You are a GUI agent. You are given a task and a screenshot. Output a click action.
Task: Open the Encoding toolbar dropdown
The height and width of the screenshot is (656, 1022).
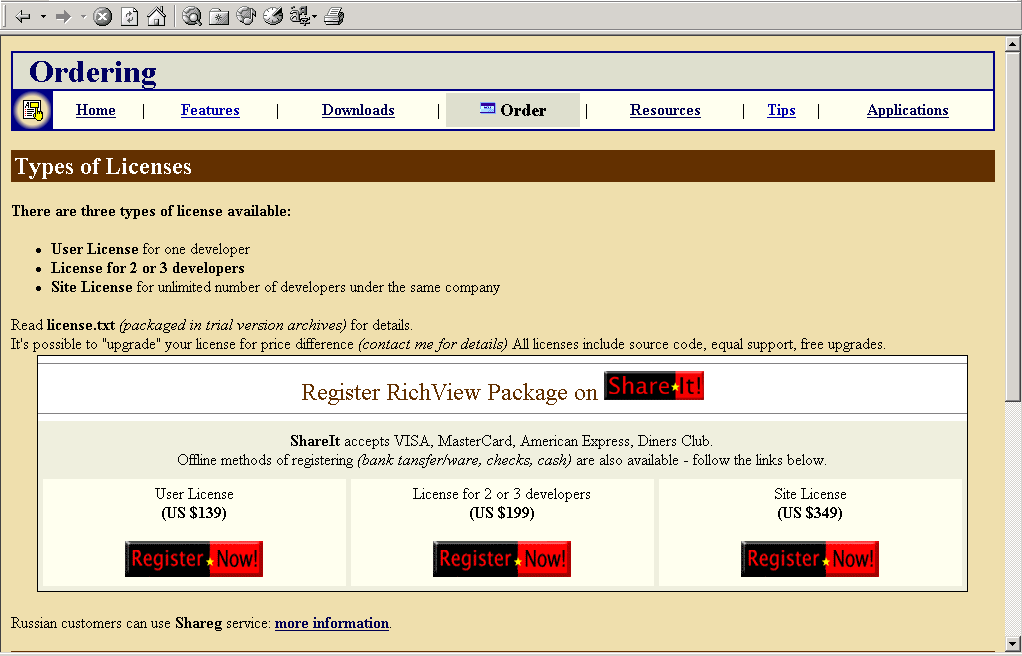click(303, 17)
